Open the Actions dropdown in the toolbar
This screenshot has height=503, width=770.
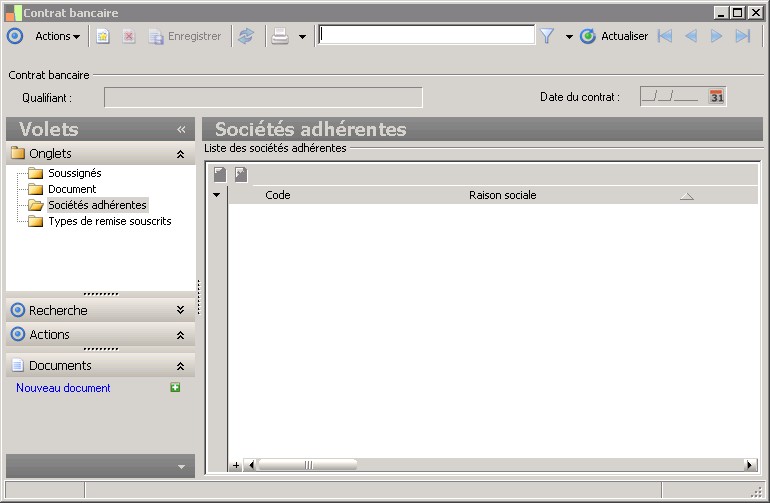[57, 36]
